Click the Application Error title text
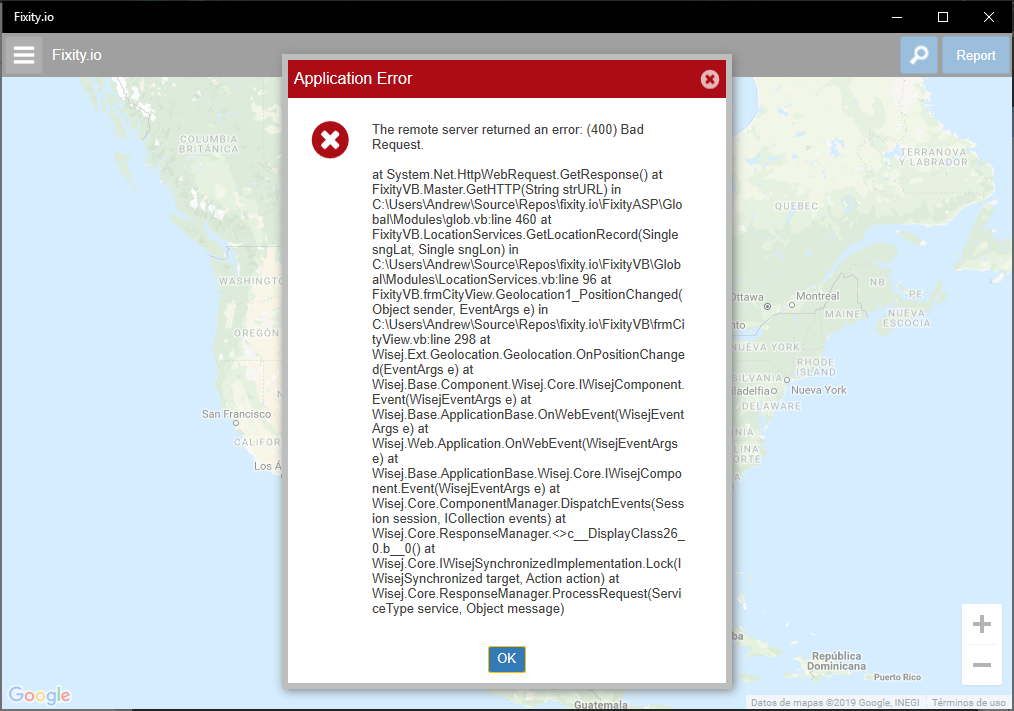The height and width of the screenshot is (711, 1014). click(352, 78)
